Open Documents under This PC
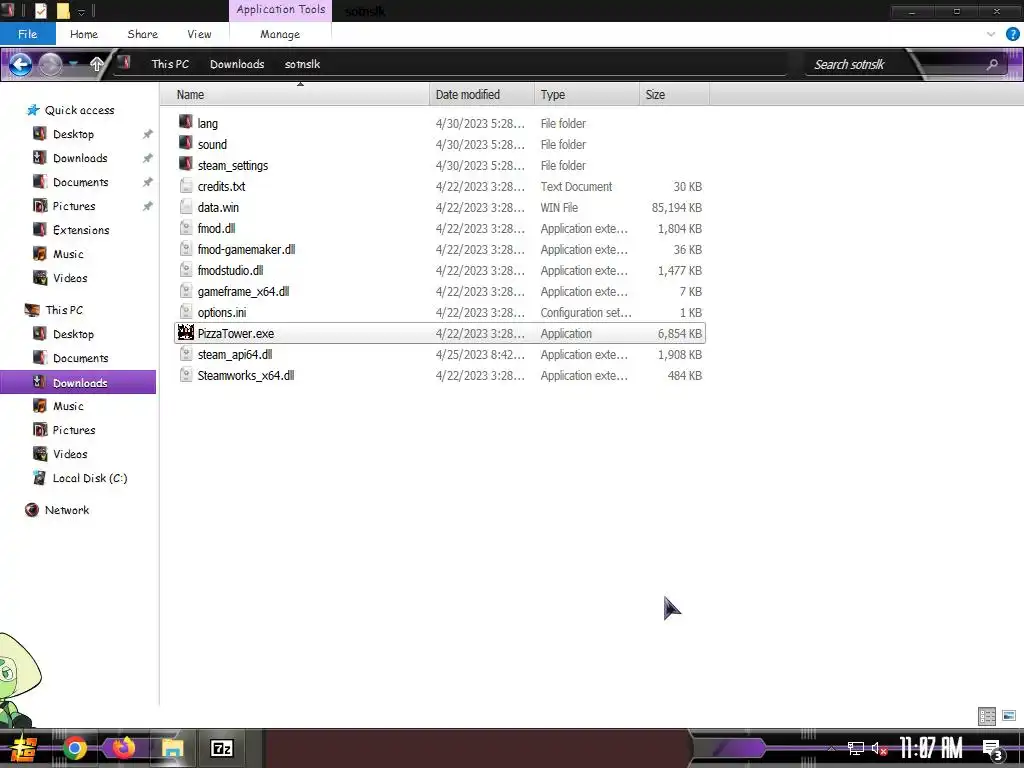 tap(80, 359)
